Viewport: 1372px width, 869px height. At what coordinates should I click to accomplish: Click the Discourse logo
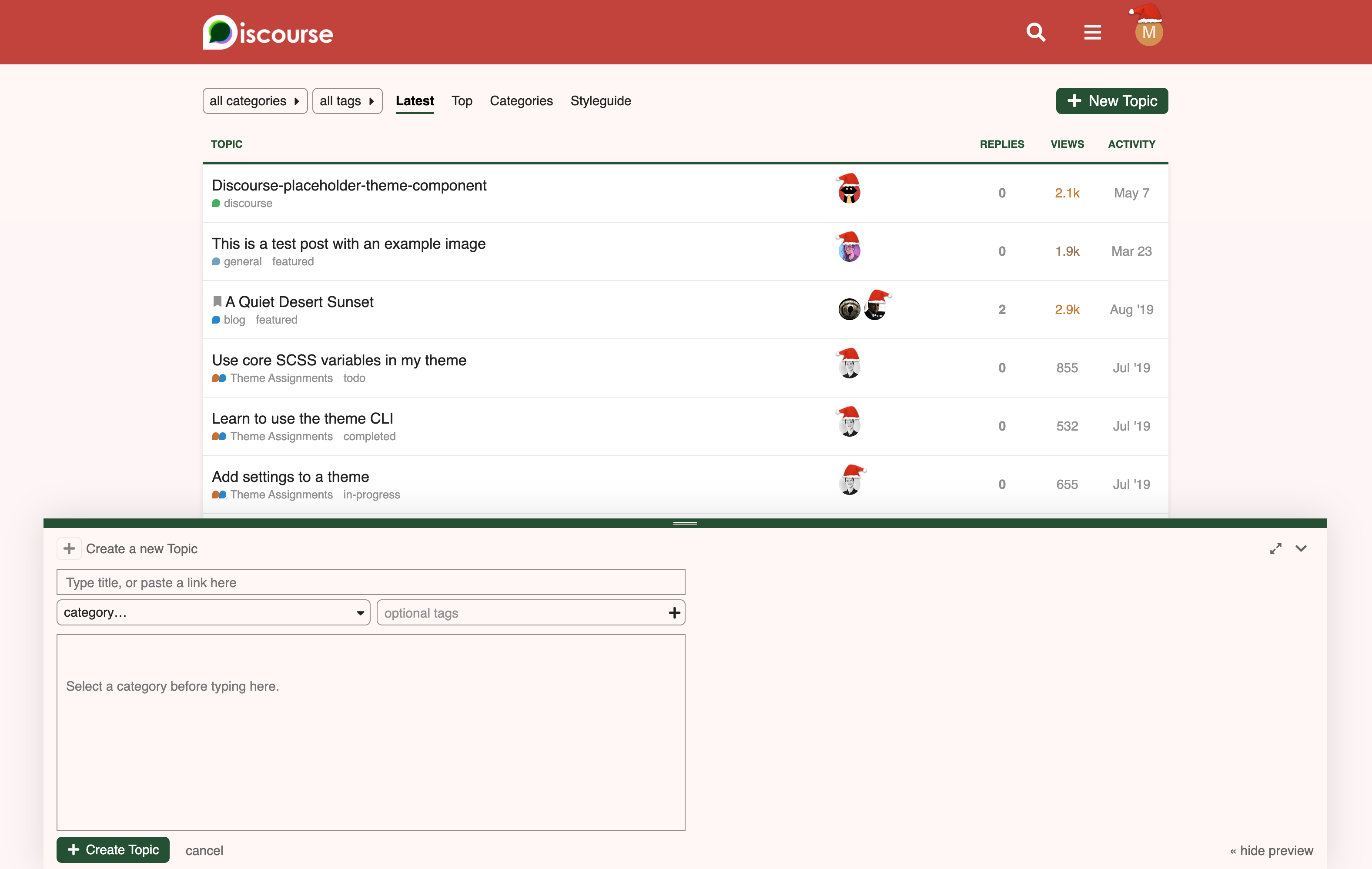tap(268, 33)
